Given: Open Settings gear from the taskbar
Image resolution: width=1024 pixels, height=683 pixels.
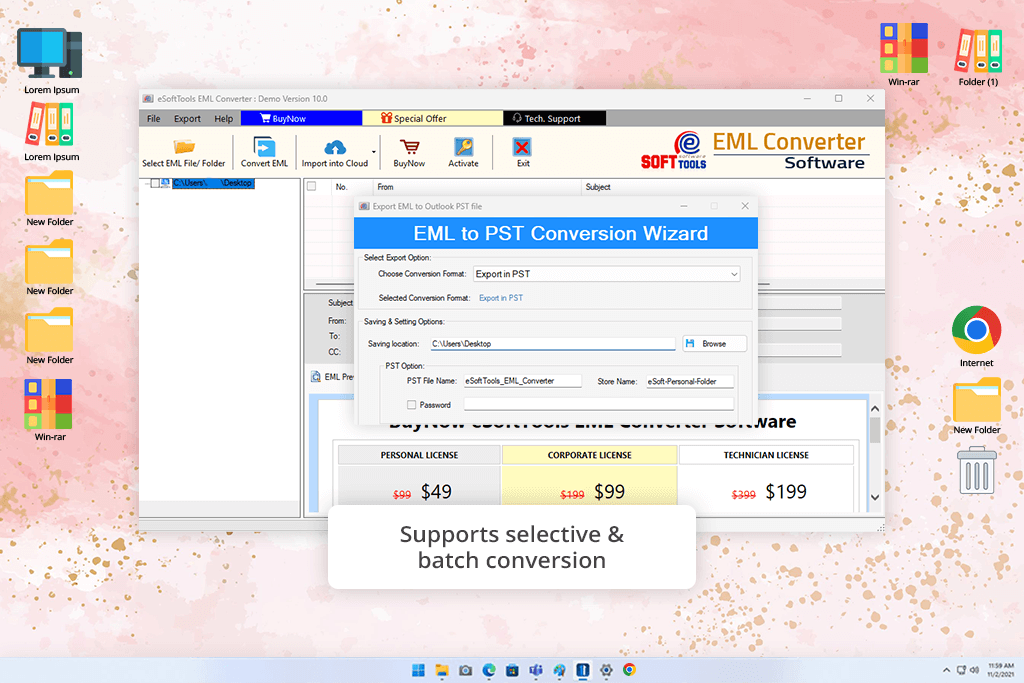Looking at the screenshot, I should 606,670.
